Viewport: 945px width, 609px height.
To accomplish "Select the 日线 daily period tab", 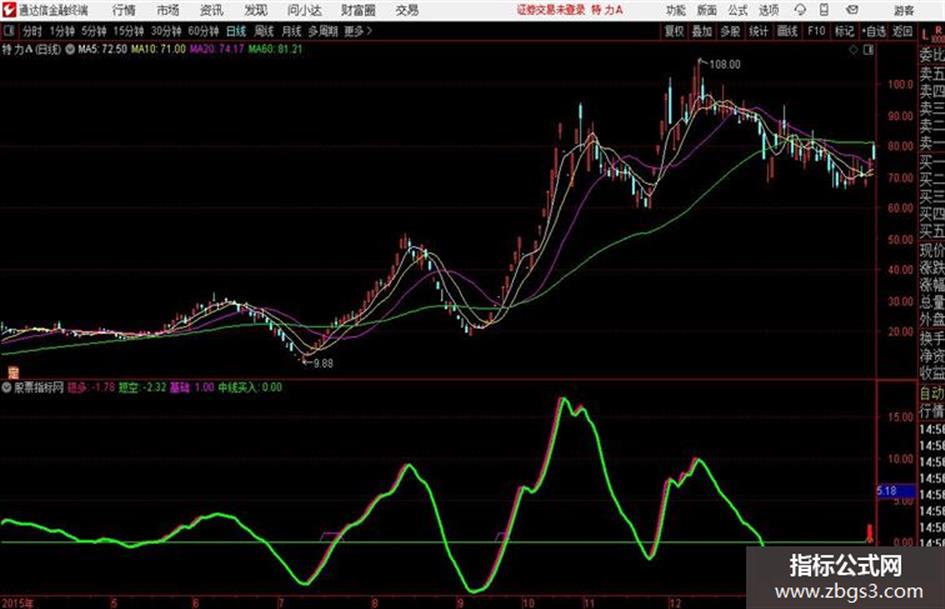I will click(236, 31).
